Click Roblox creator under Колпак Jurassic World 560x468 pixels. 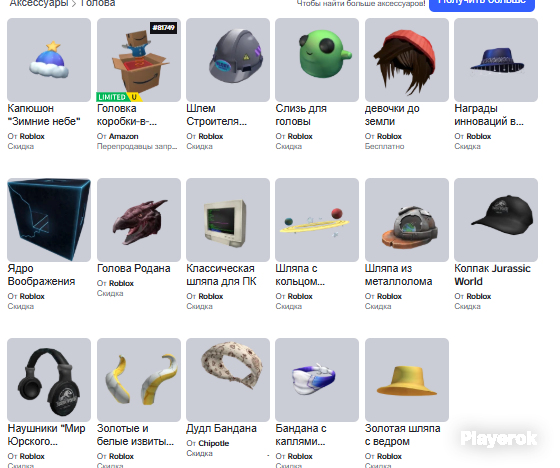(479, 297)
